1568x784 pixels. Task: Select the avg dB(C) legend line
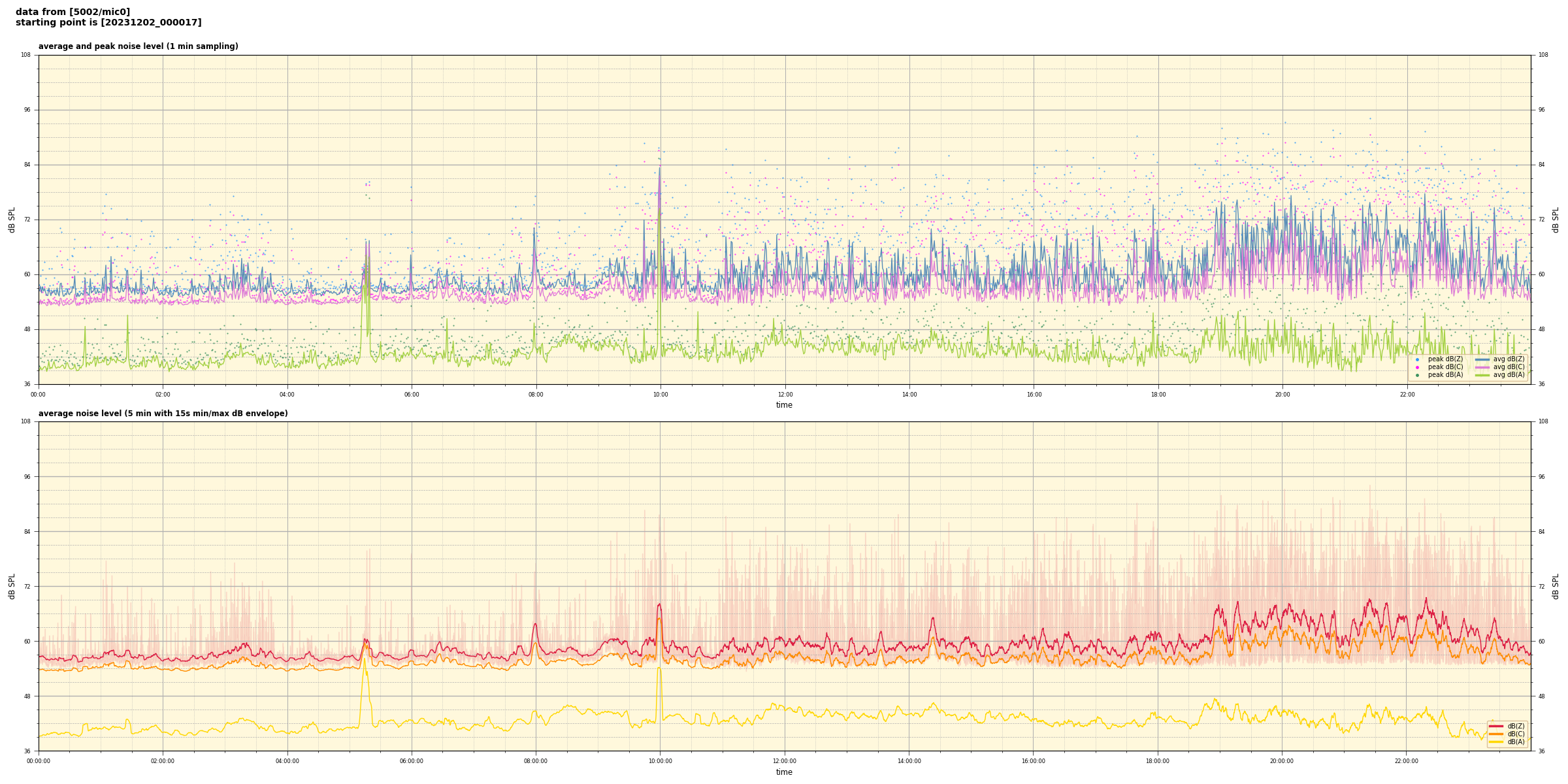point(1482,367)
